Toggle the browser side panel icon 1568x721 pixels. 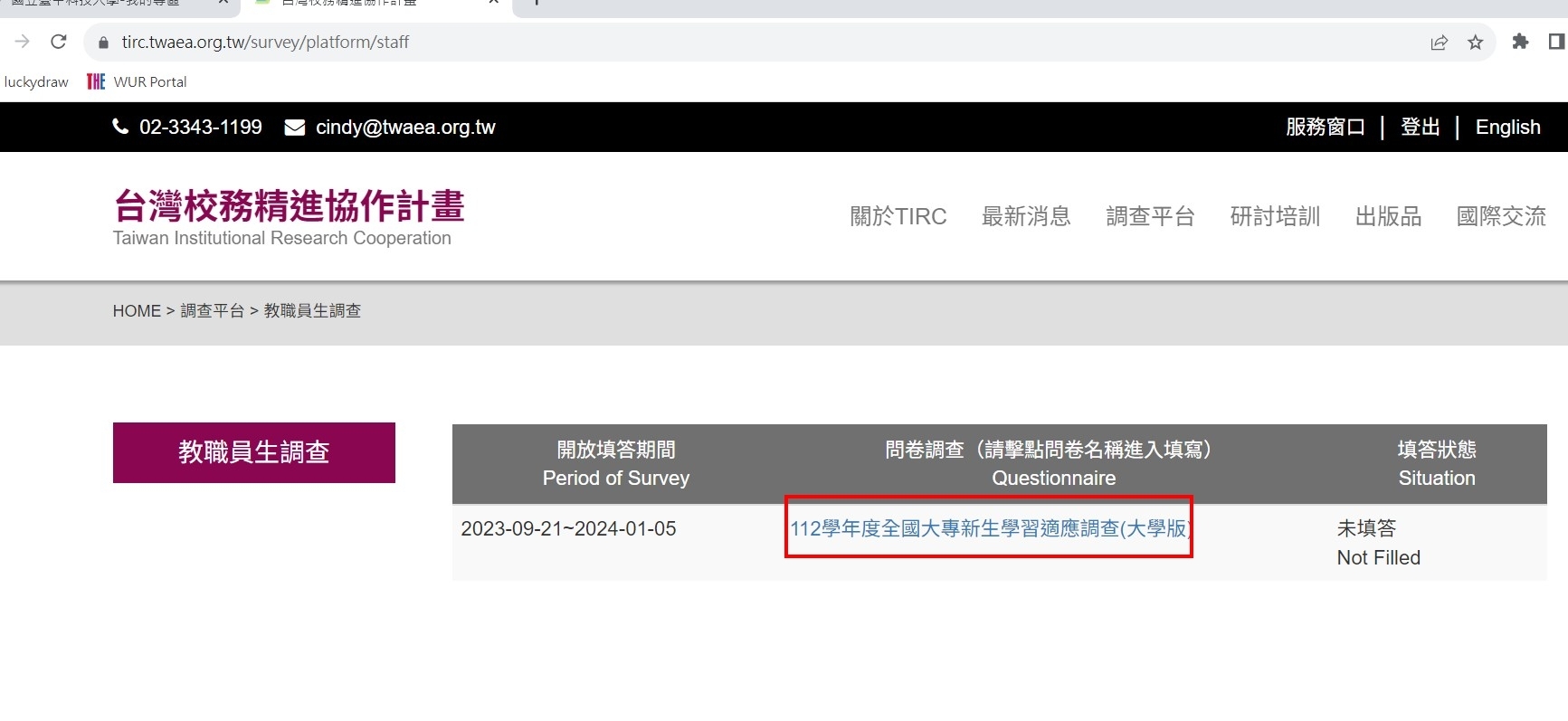pyautogui.click(x=1557, y=42)
